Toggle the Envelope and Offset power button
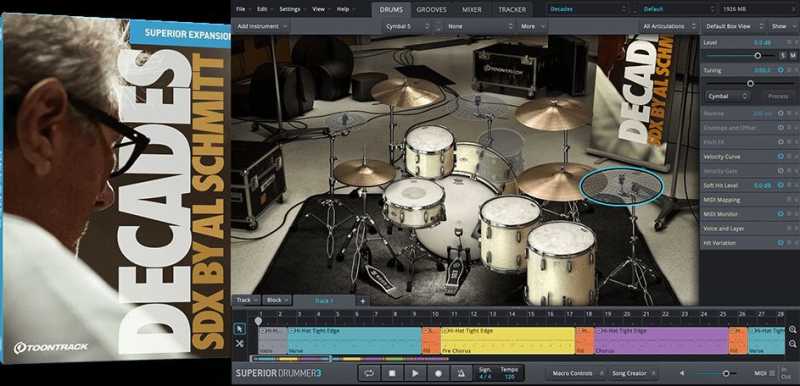The height and width of the screenshot is (386, 800). click(781, 127)
